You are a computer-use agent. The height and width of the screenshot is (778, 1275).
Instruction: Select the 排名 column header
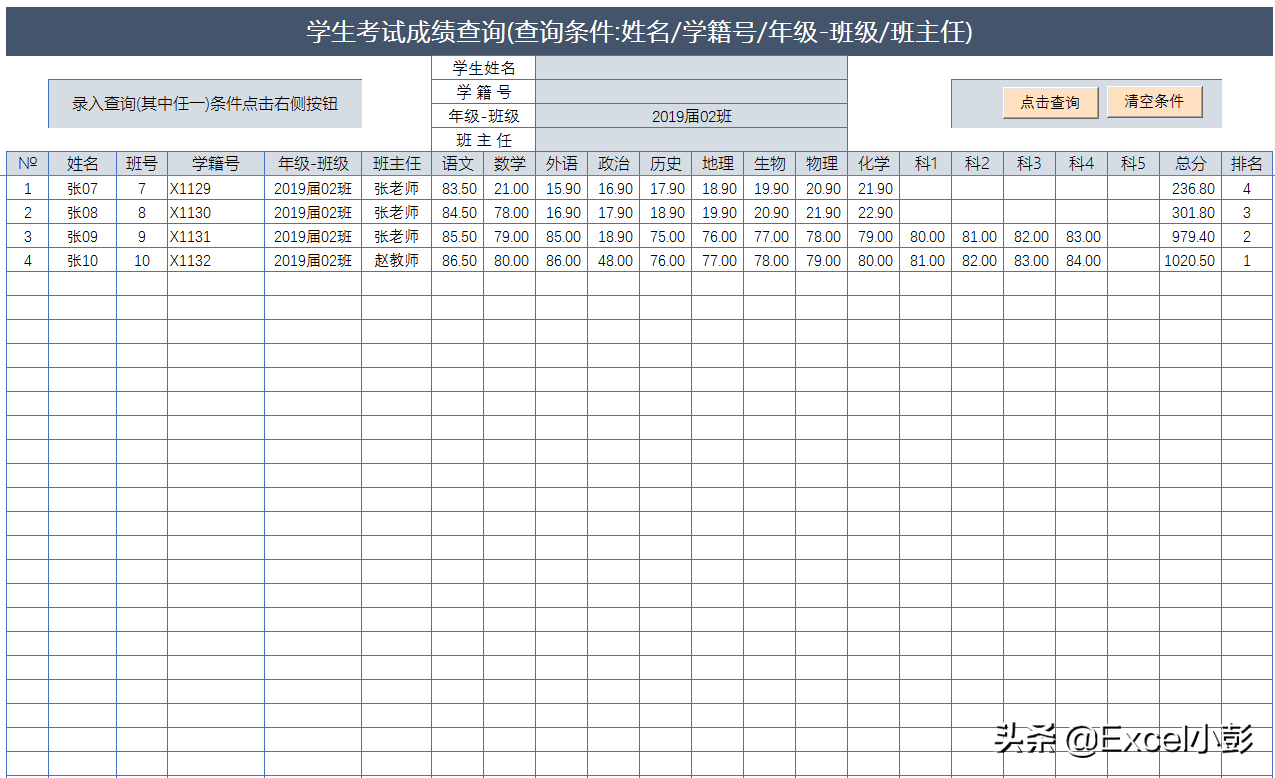coord(1247,164)
